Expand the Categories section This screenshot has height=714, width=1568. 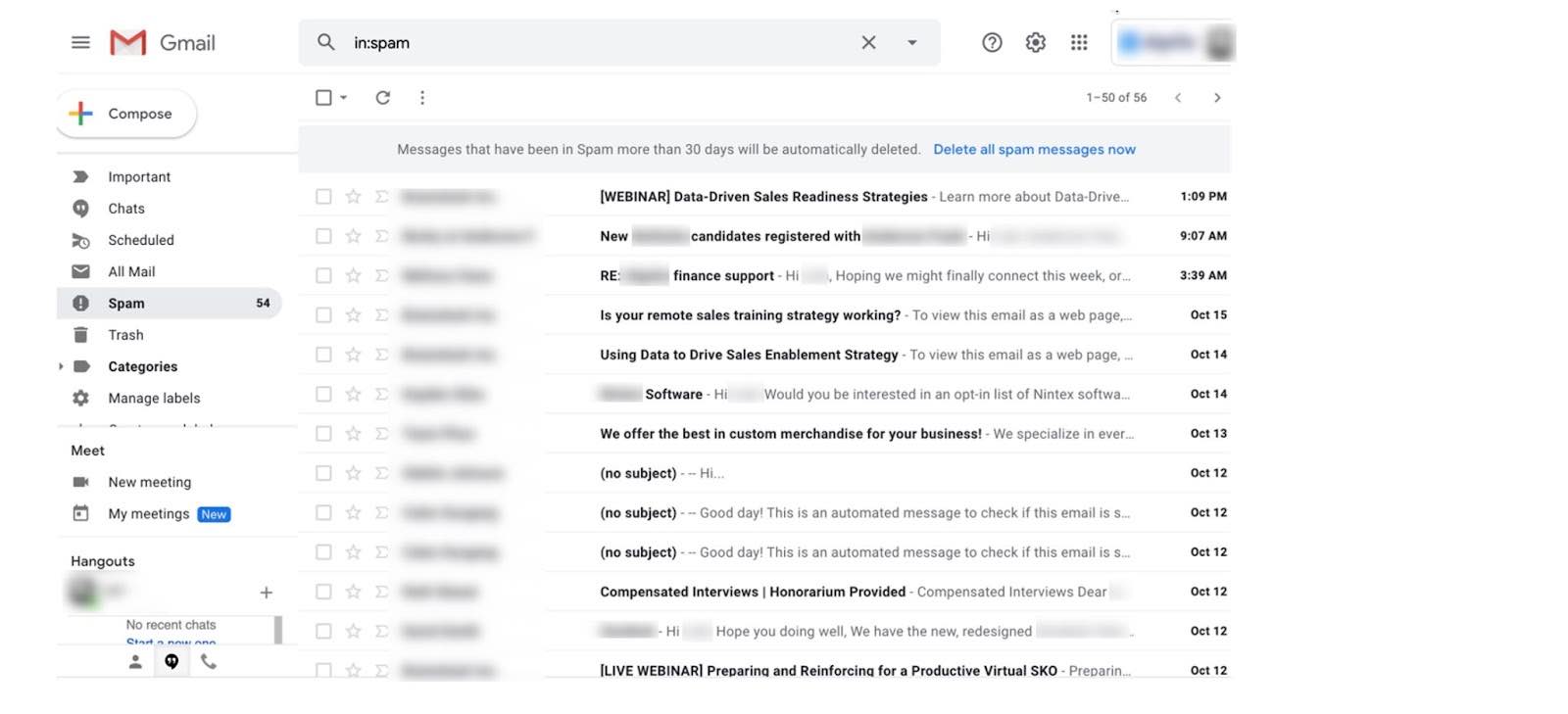(62, 366)
